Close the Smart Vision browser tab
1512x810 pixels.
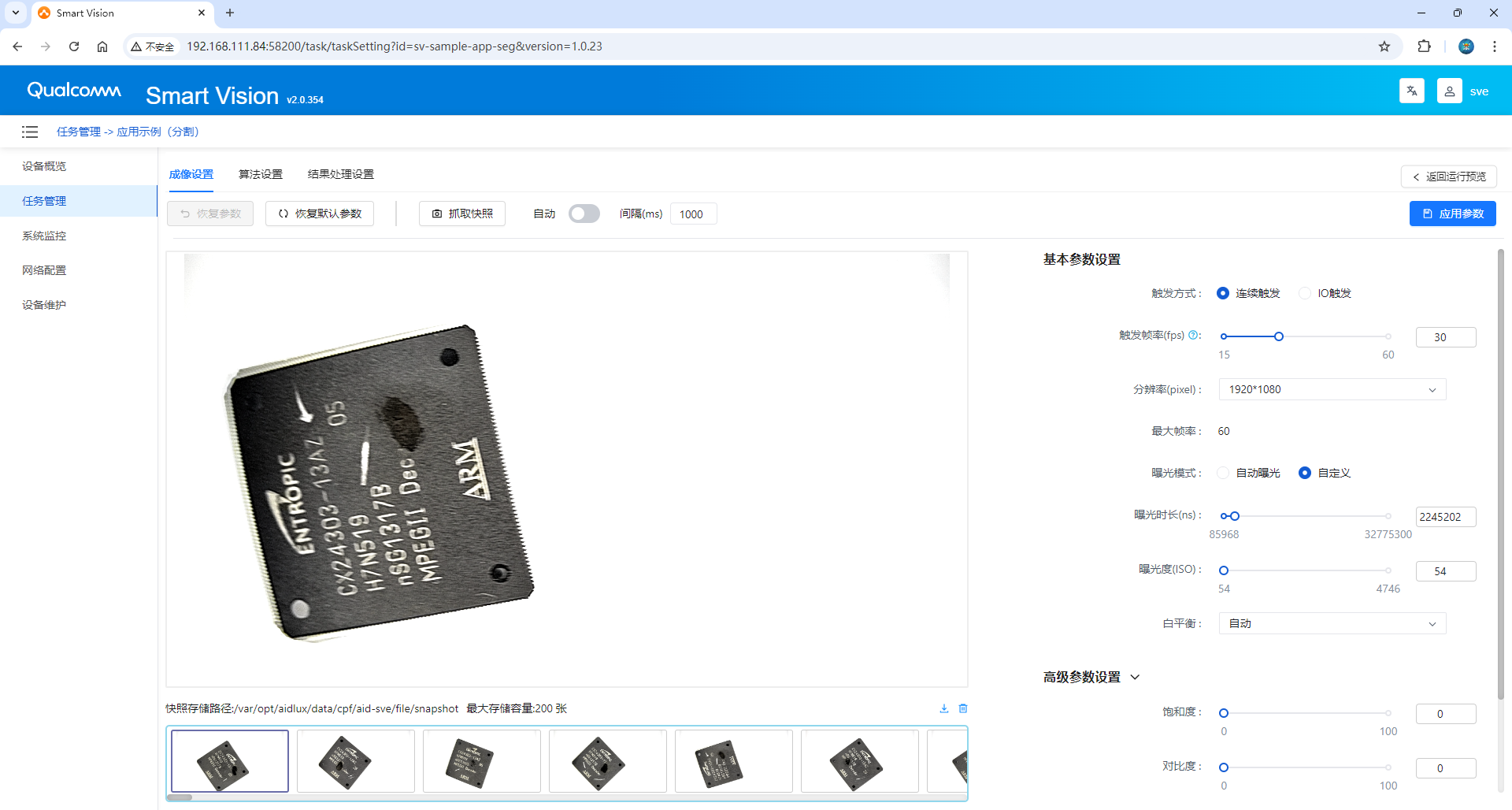click(202, 13)
